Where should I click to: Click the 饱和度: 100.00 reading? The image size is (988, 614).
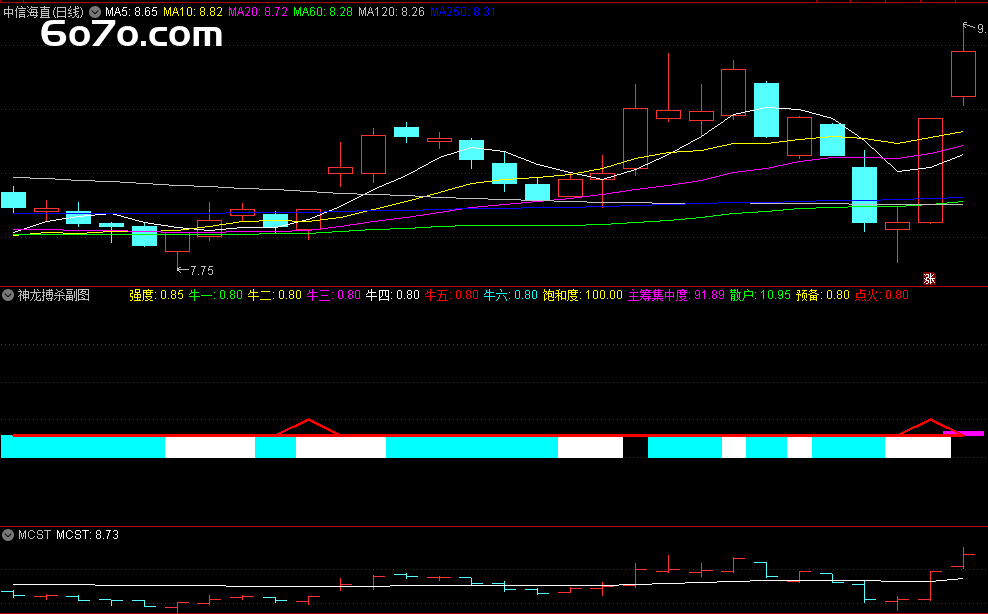[x=583, y=295]
